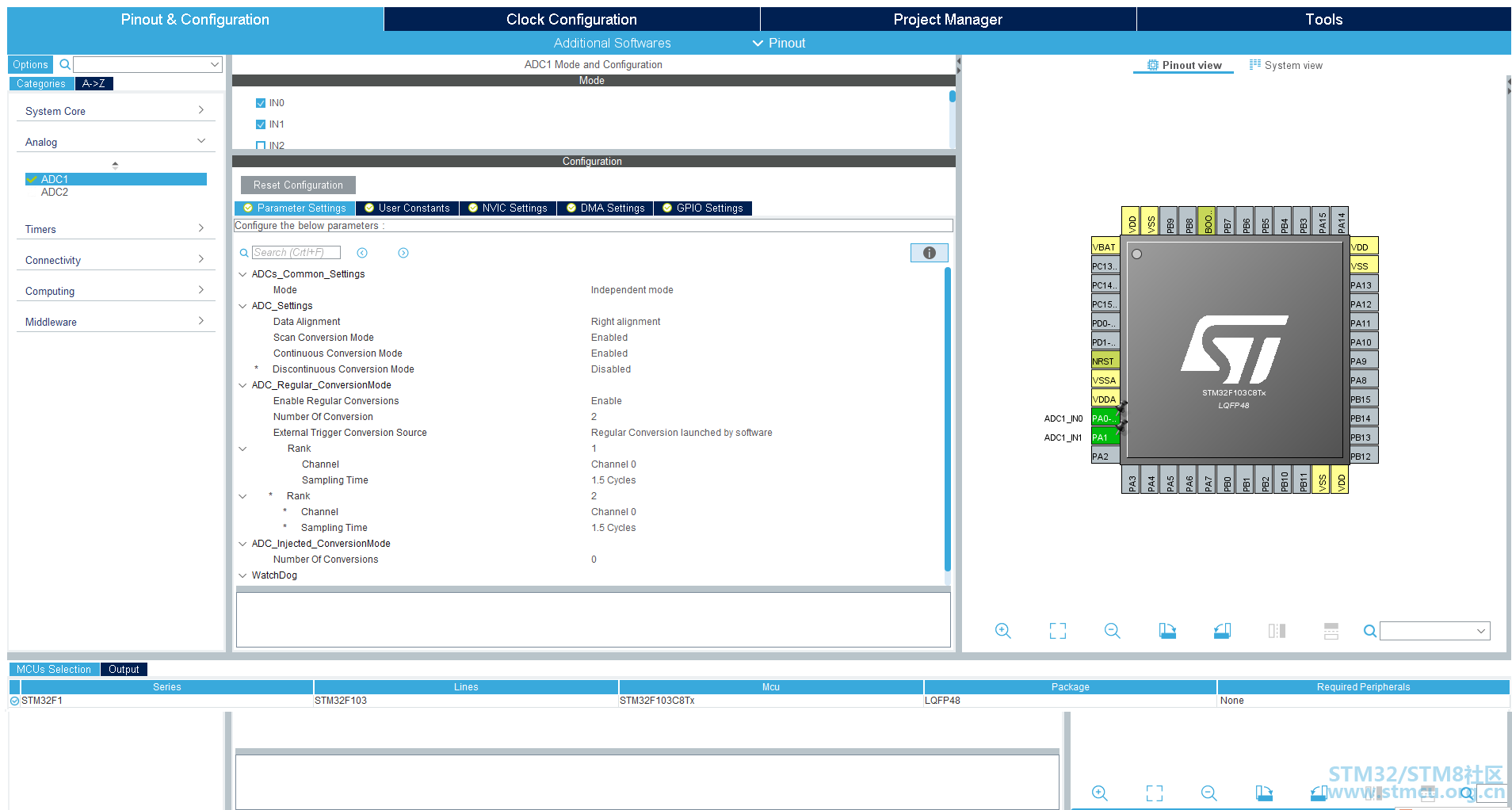This screenshot has width=1512, height=810.
Task: Go to next parameter search result
Action: (403, 253)
